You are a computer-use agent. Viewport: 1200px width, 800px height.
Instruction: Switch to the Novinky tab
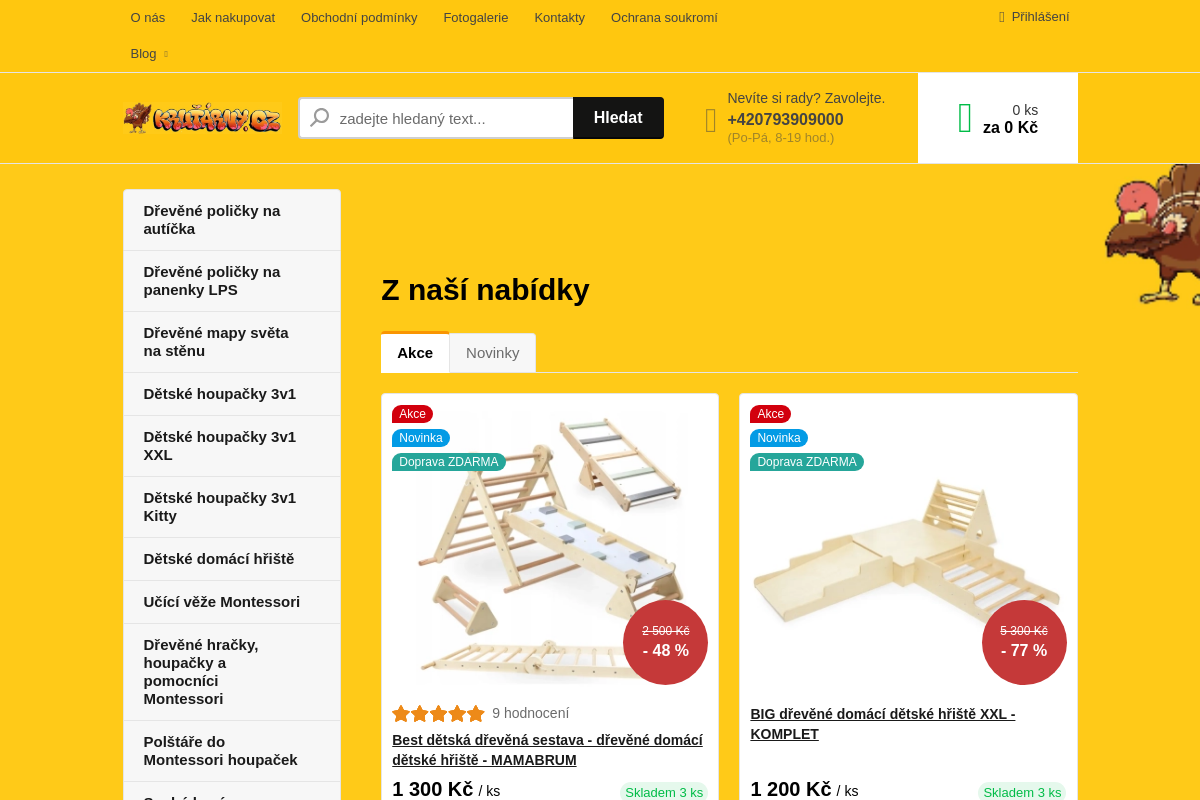pyautogui.click(x=493, y=352)
